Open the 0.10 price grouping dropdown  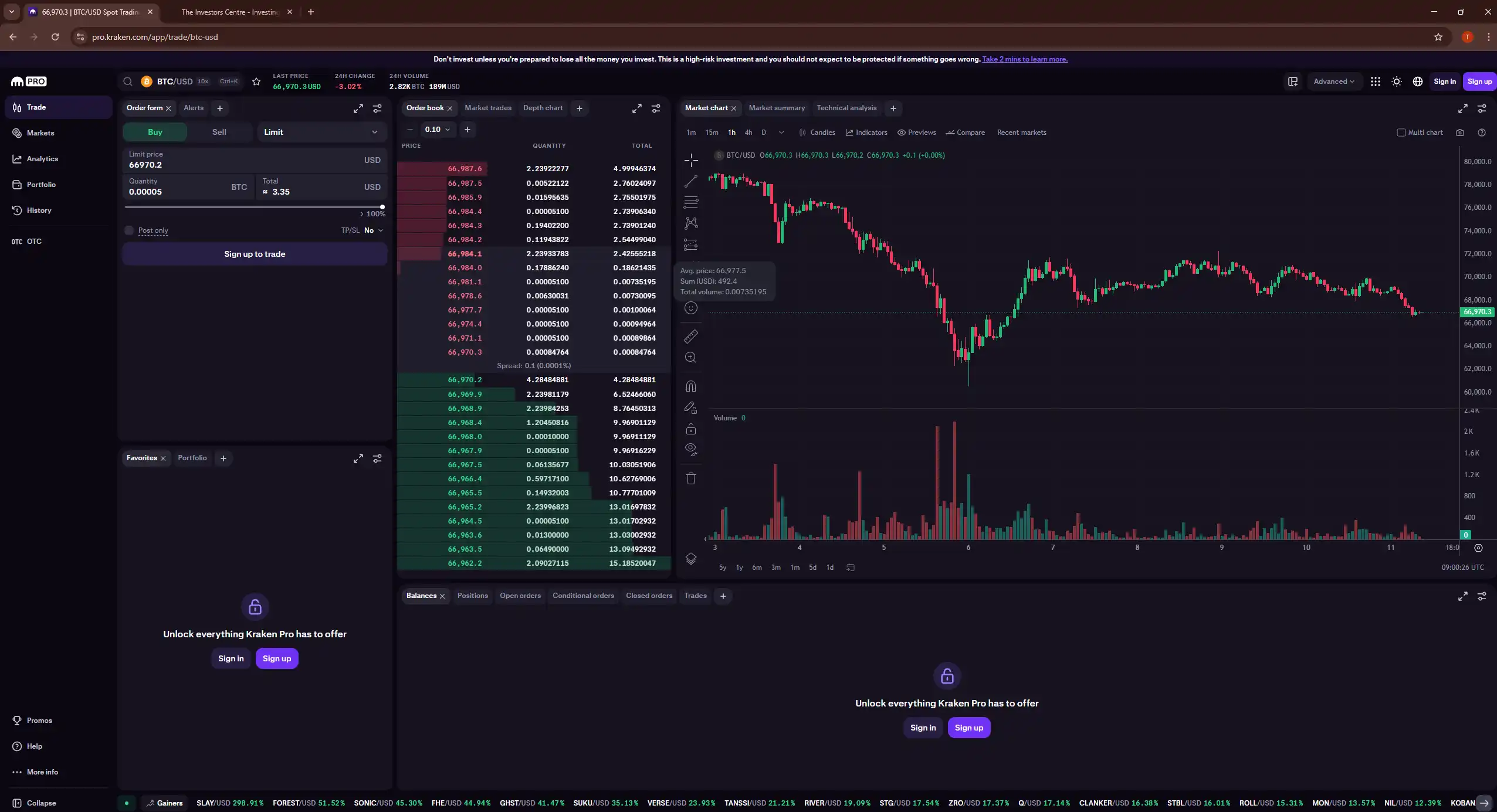(x=438, y=130)
